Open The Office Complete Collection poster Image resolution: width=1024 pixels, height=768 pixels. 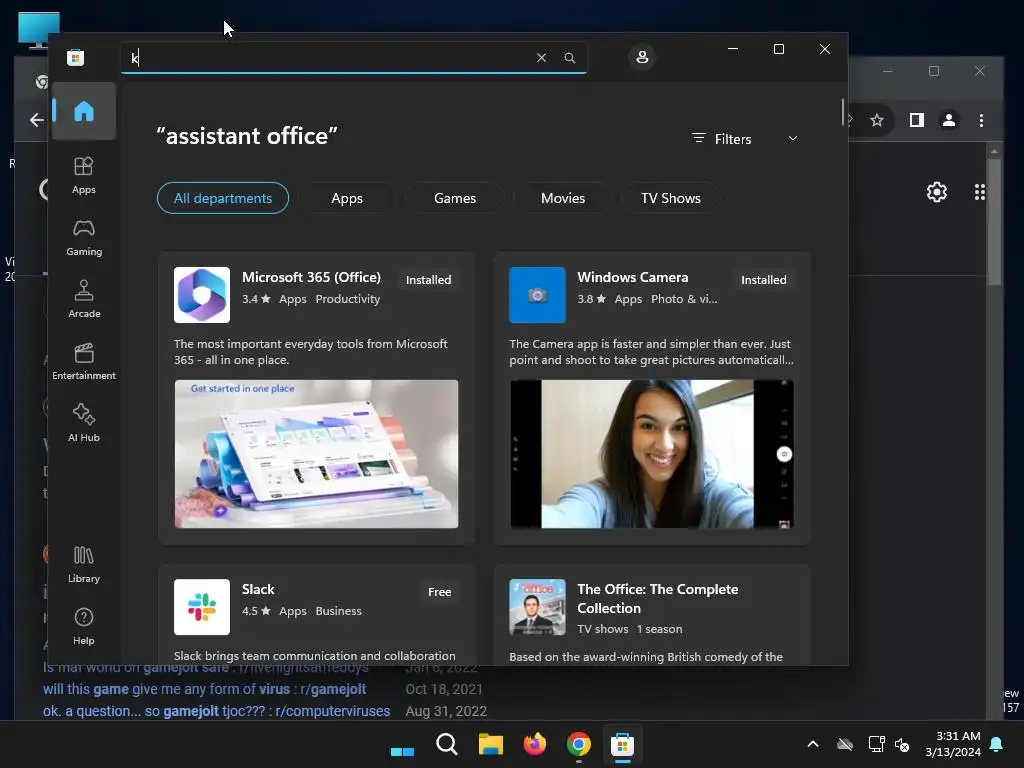[x=537, y=607]
